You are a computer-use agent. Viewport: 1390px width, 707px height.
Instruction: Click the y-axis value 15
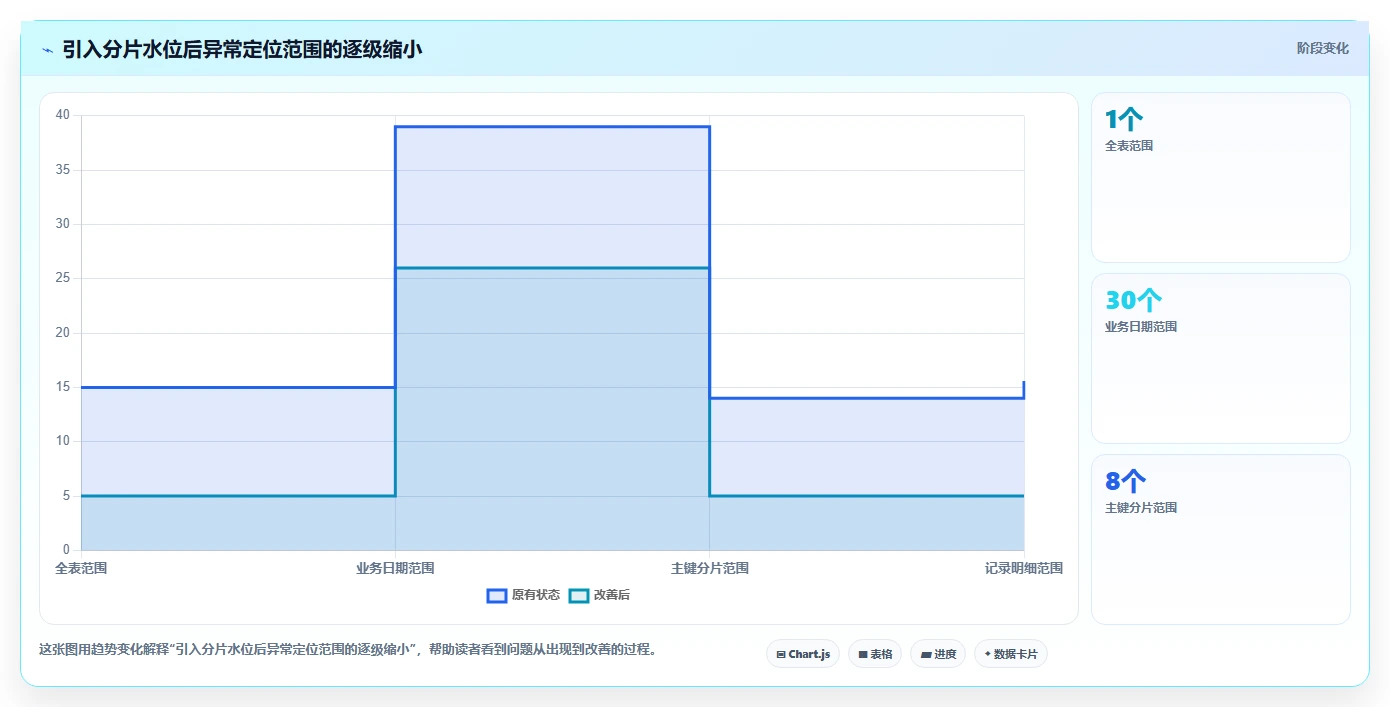click(63, 387)
